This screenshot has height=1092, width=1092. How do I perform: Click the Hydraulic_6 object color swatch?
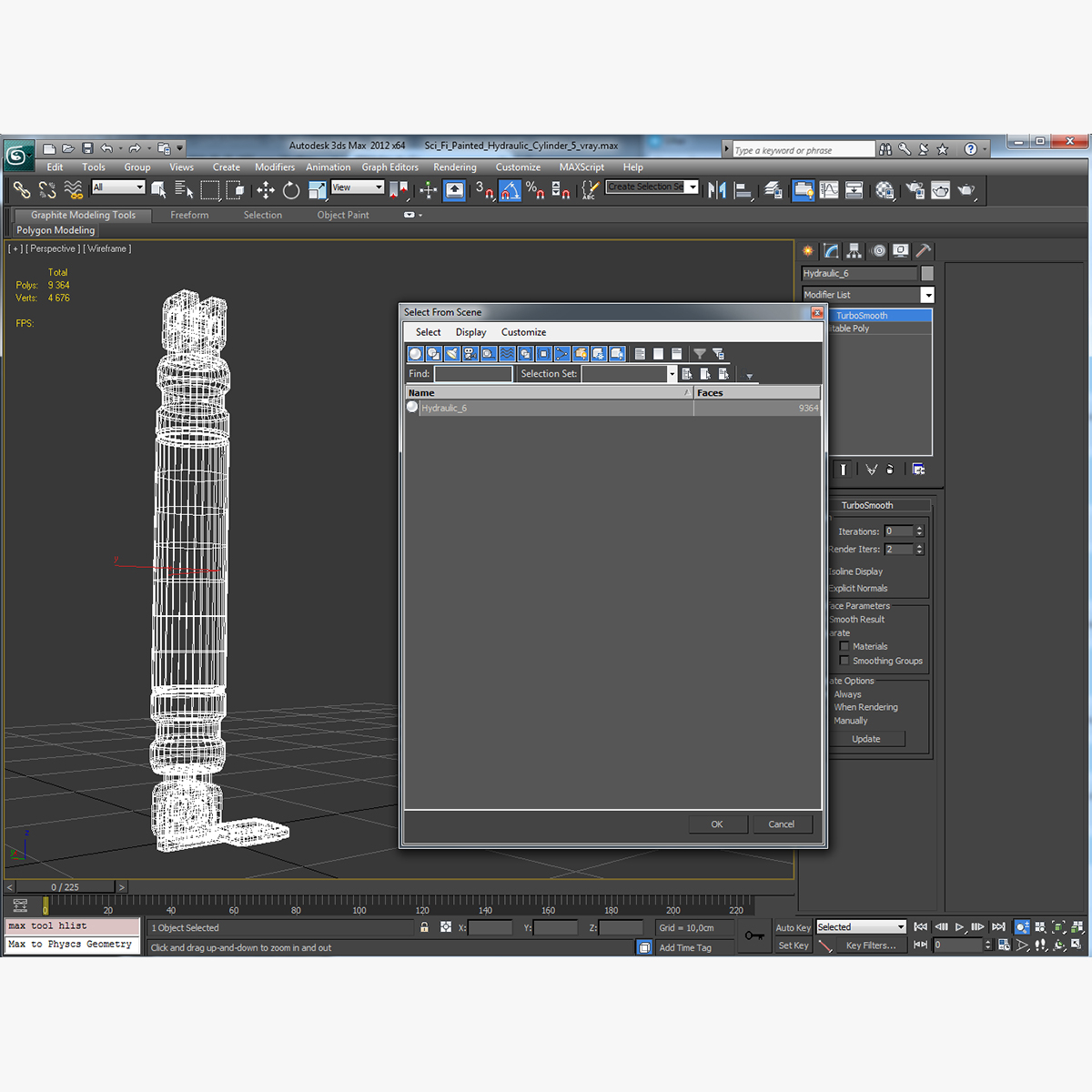tap(927, 273)
